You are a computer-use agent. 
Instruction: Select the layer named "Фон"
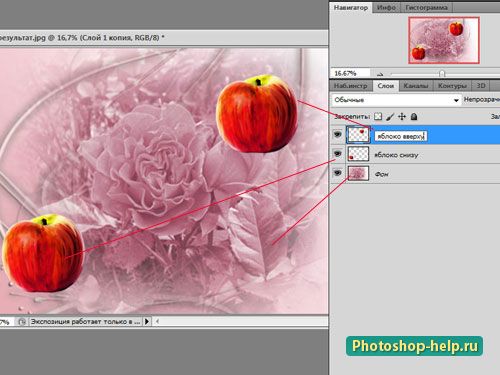(381, 174)
